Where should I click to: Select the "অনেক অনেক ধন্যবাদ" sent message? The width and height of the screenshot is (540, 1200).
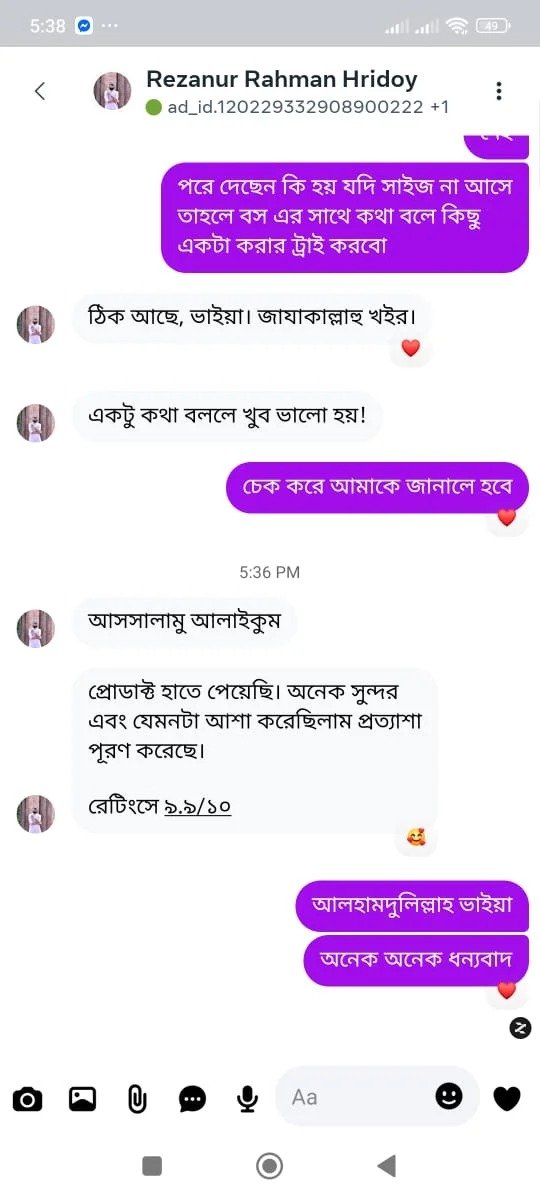416,959
